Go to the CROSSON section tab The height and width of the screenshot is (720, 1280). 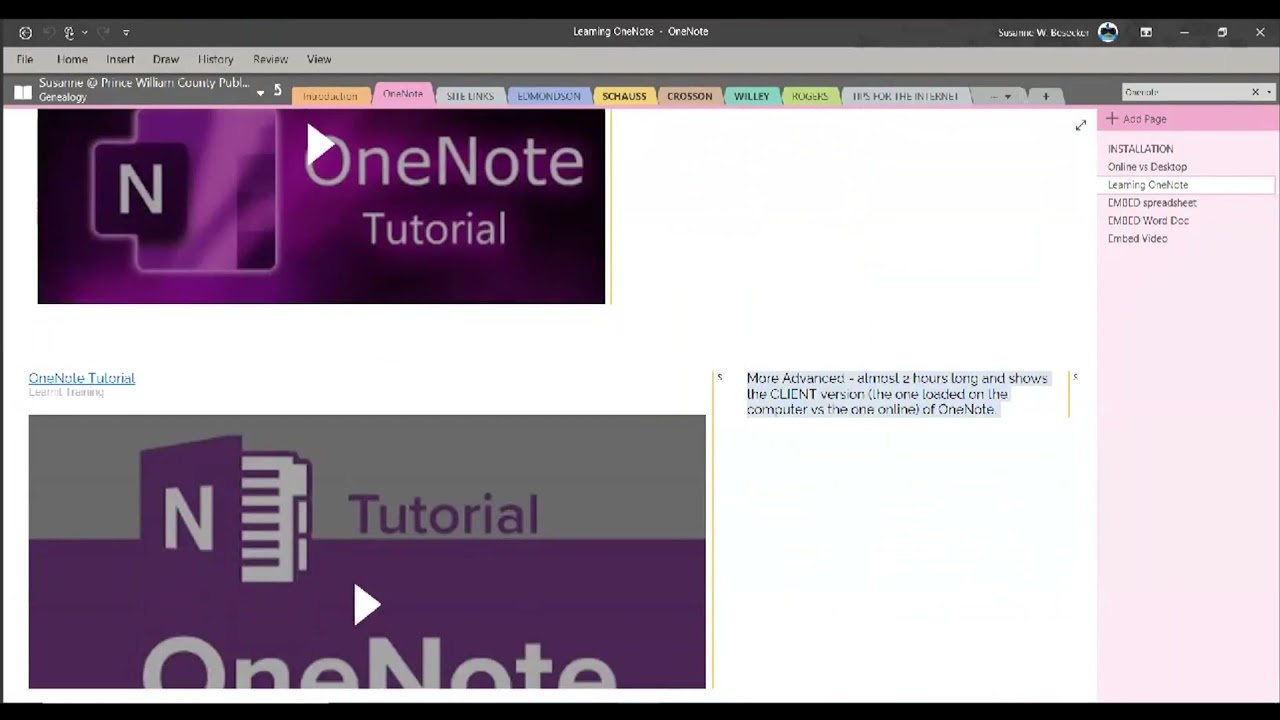pos(690,96)
